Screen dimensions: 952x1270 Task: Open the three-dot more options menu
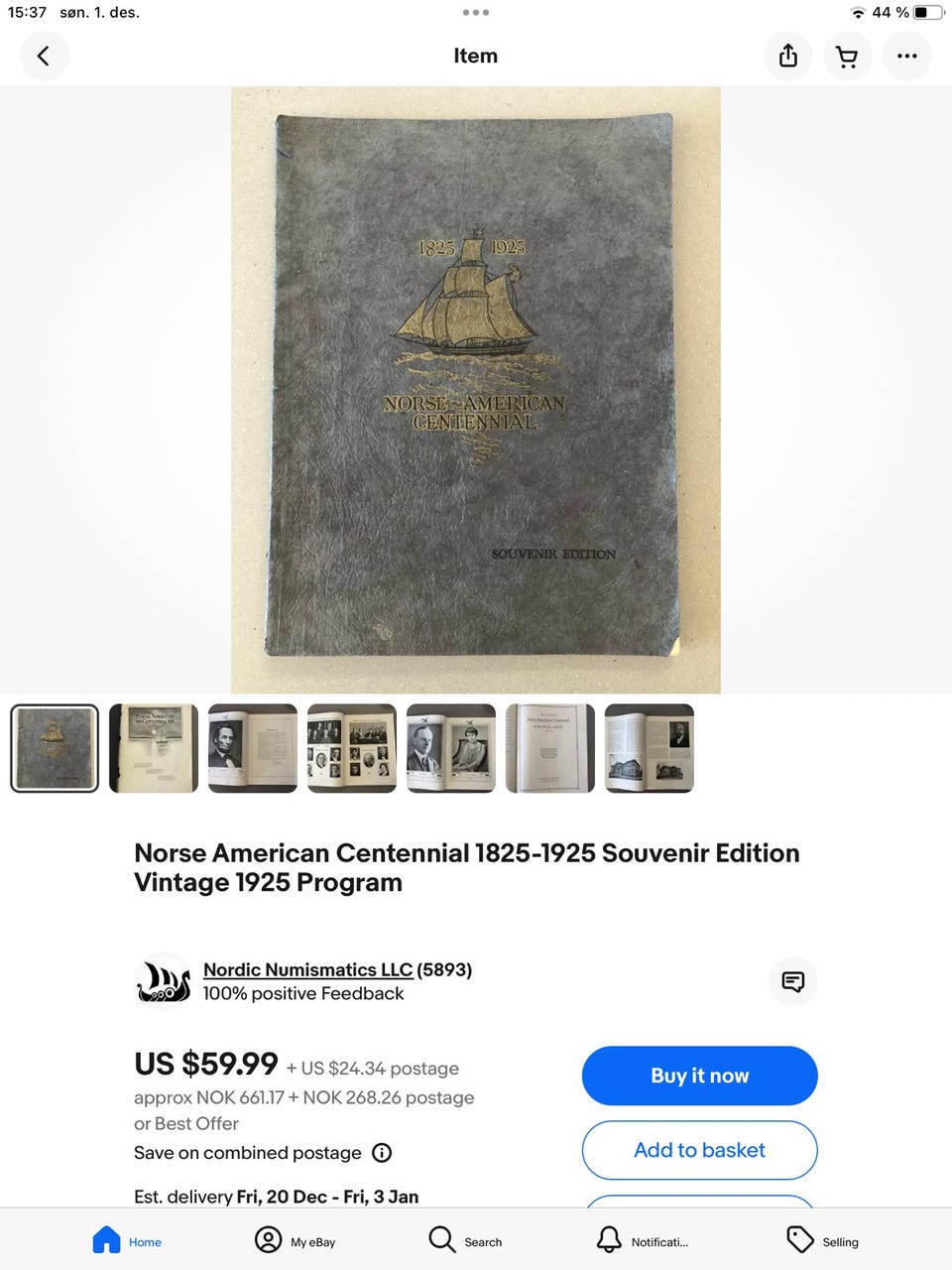point(906,57)
